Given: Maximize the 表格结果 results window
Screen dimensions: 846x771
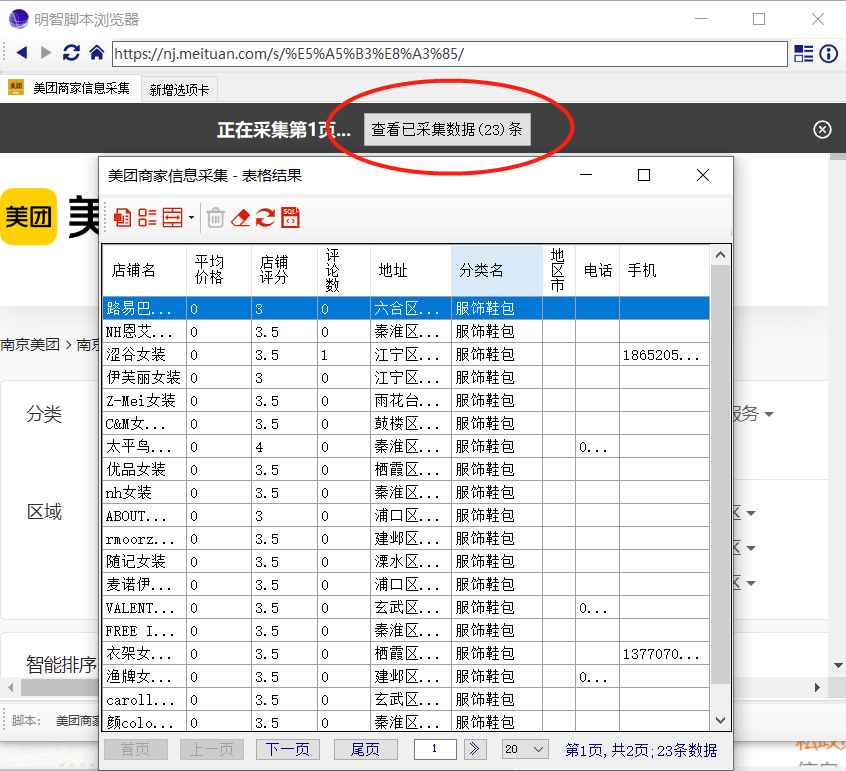Looking at the screenshot, I should click(644, 175).
